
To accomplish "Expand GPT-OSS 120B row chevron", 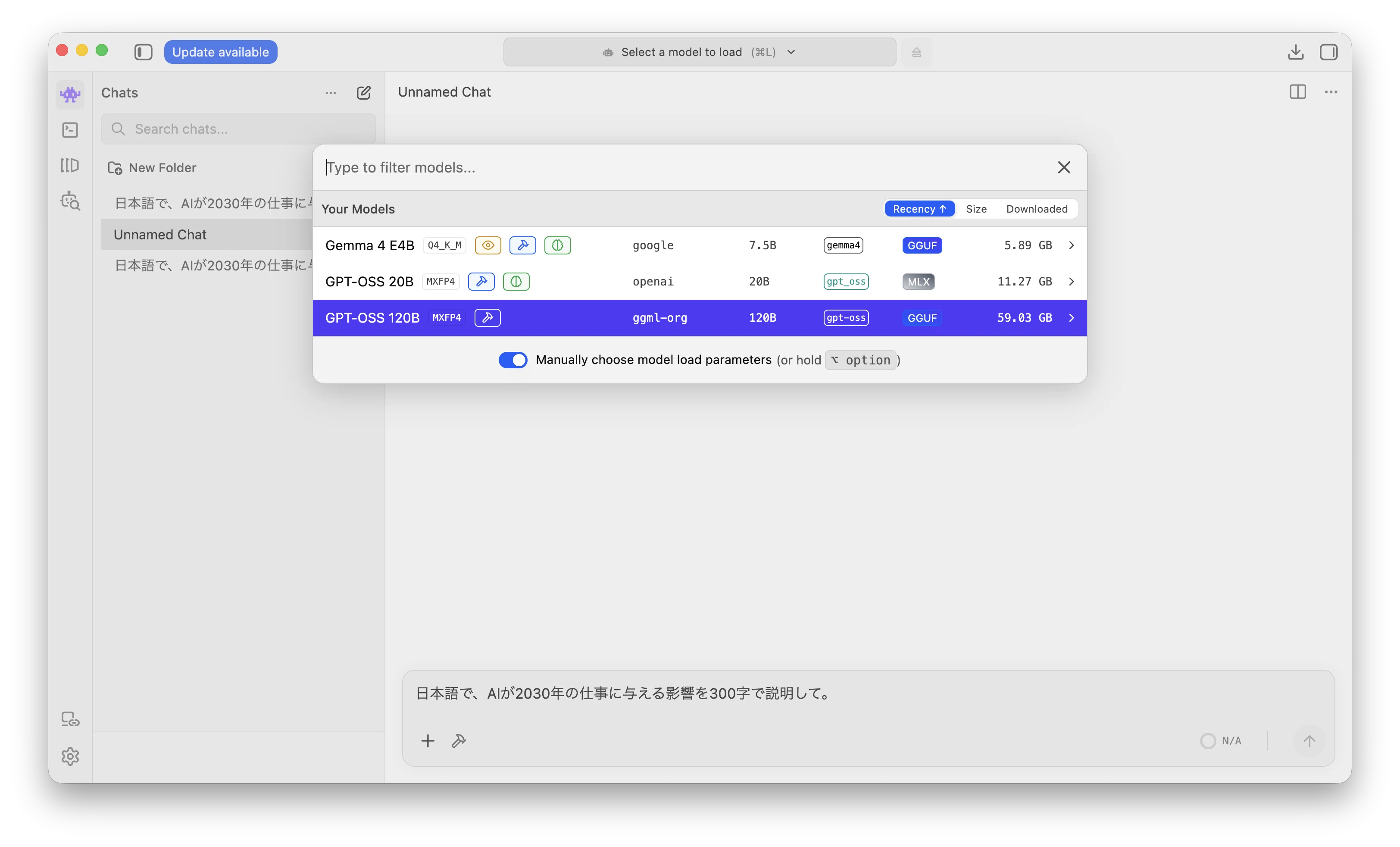I will point(1071,318).
